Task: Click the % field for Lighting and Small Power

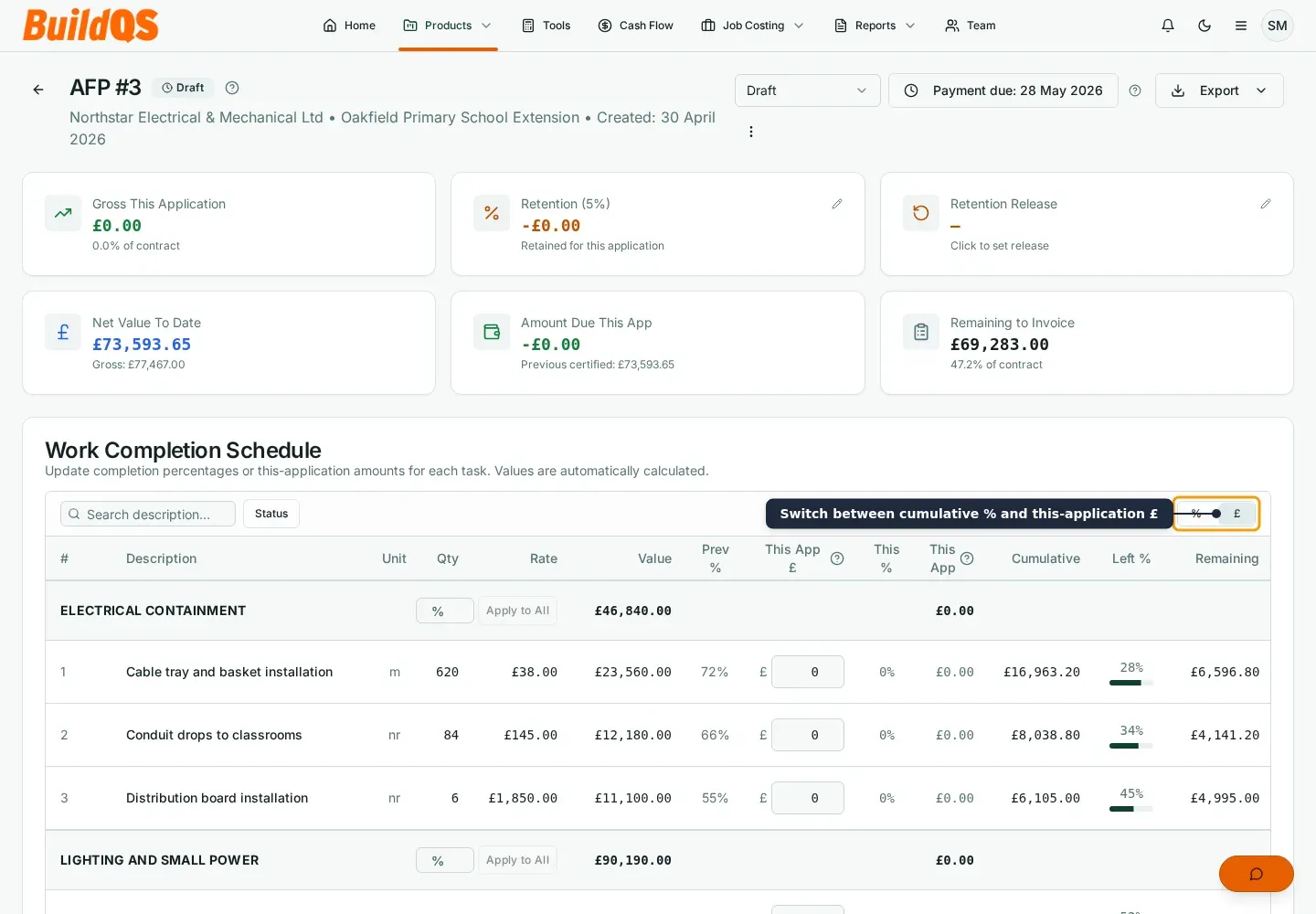Action: 445,860
